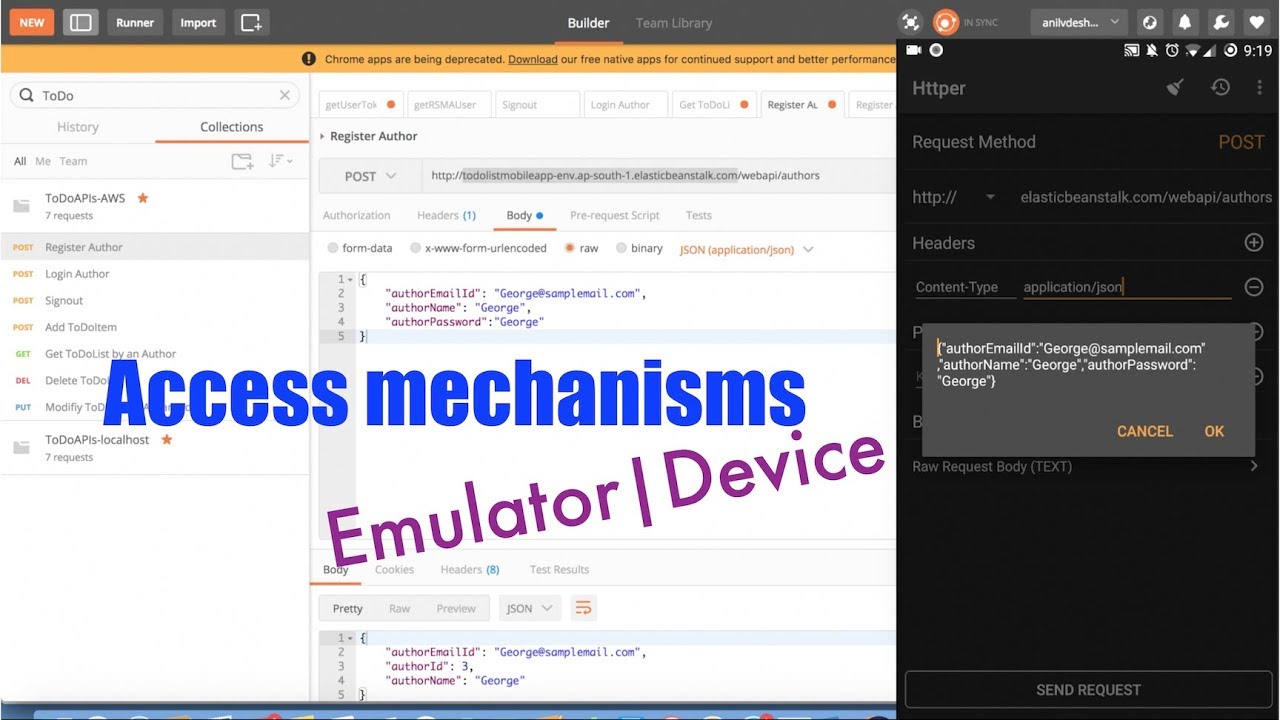Open the Pre-request Script tab
The image size is (1280, 720).
point(615,215)
